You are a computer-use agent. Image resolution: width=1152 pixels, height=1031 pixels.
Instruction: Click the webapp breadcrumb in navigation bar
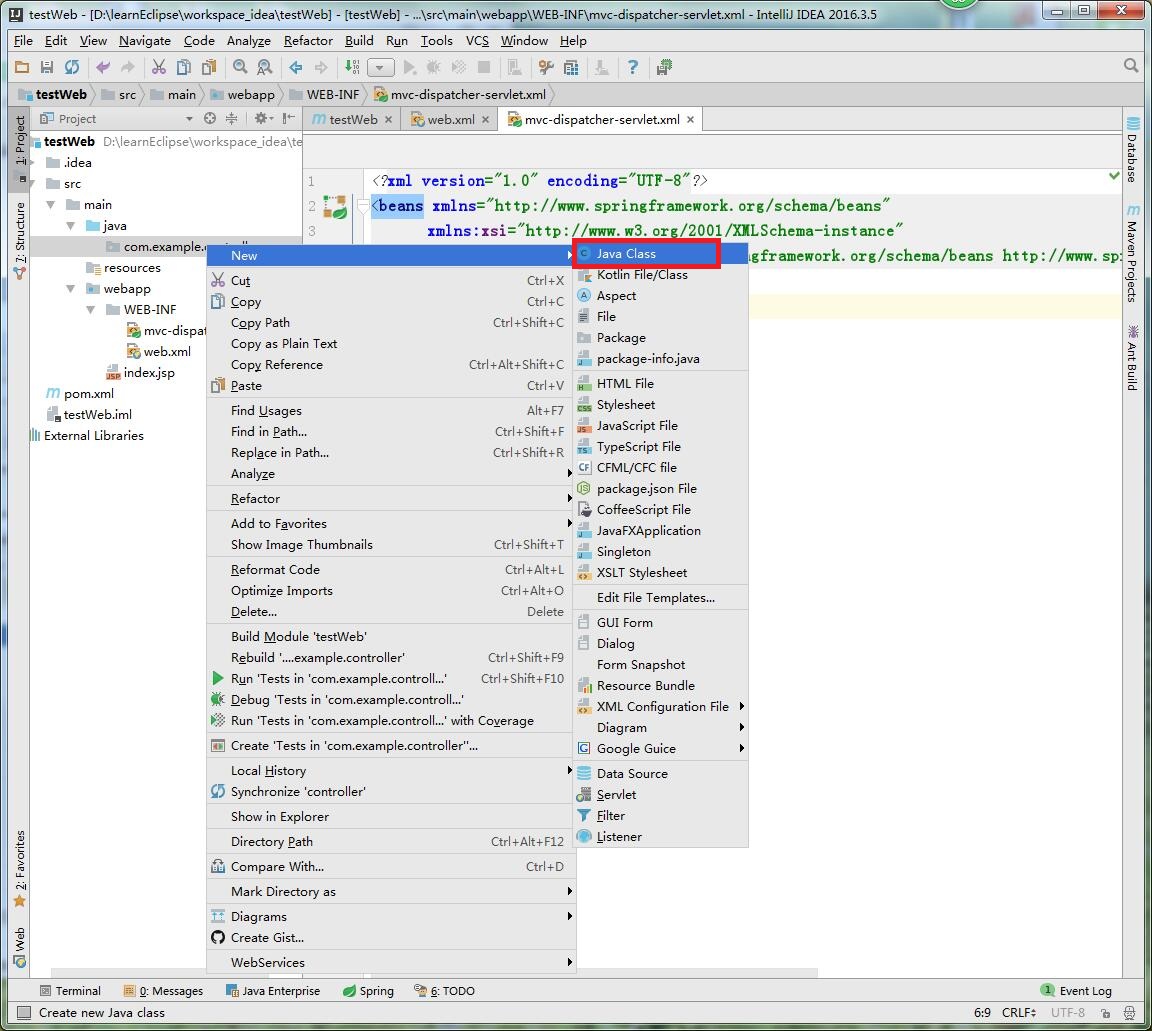242,95
